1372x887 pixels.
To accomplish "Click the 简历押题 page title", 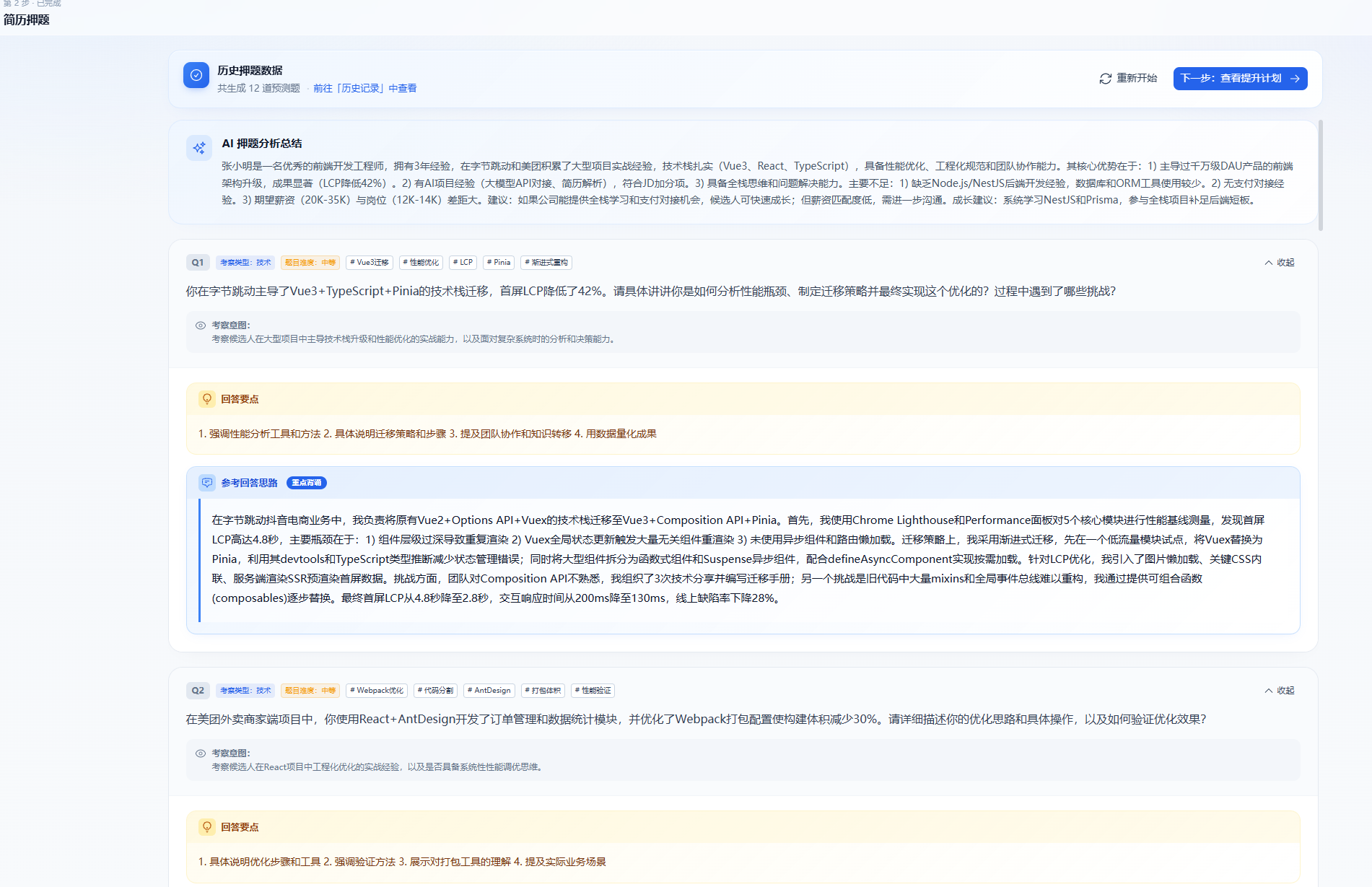I will (27, 20).
